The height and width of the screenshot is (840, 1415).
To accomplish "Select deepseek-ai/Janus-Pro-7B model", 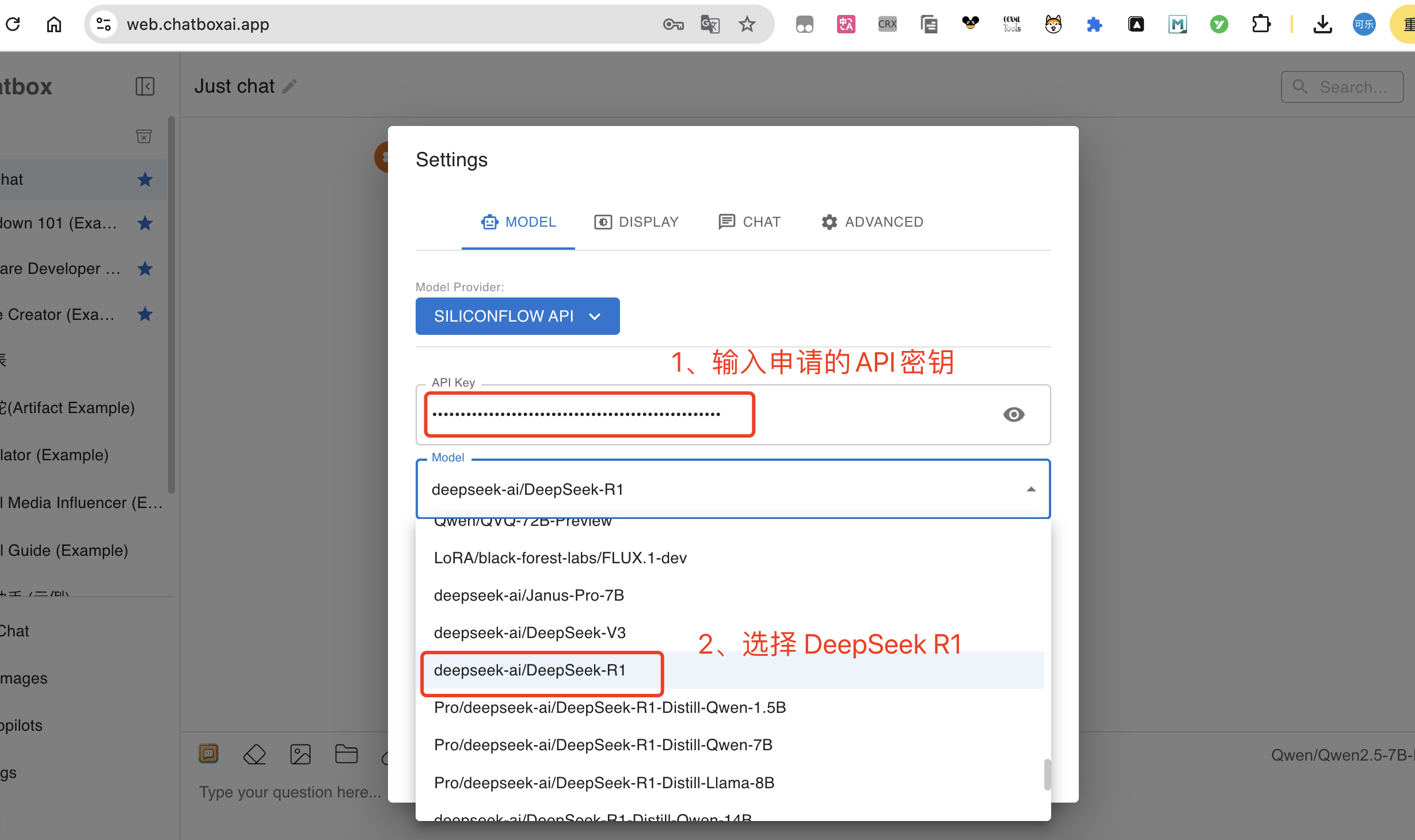I will pyautogui.click(x=730, y=595).
